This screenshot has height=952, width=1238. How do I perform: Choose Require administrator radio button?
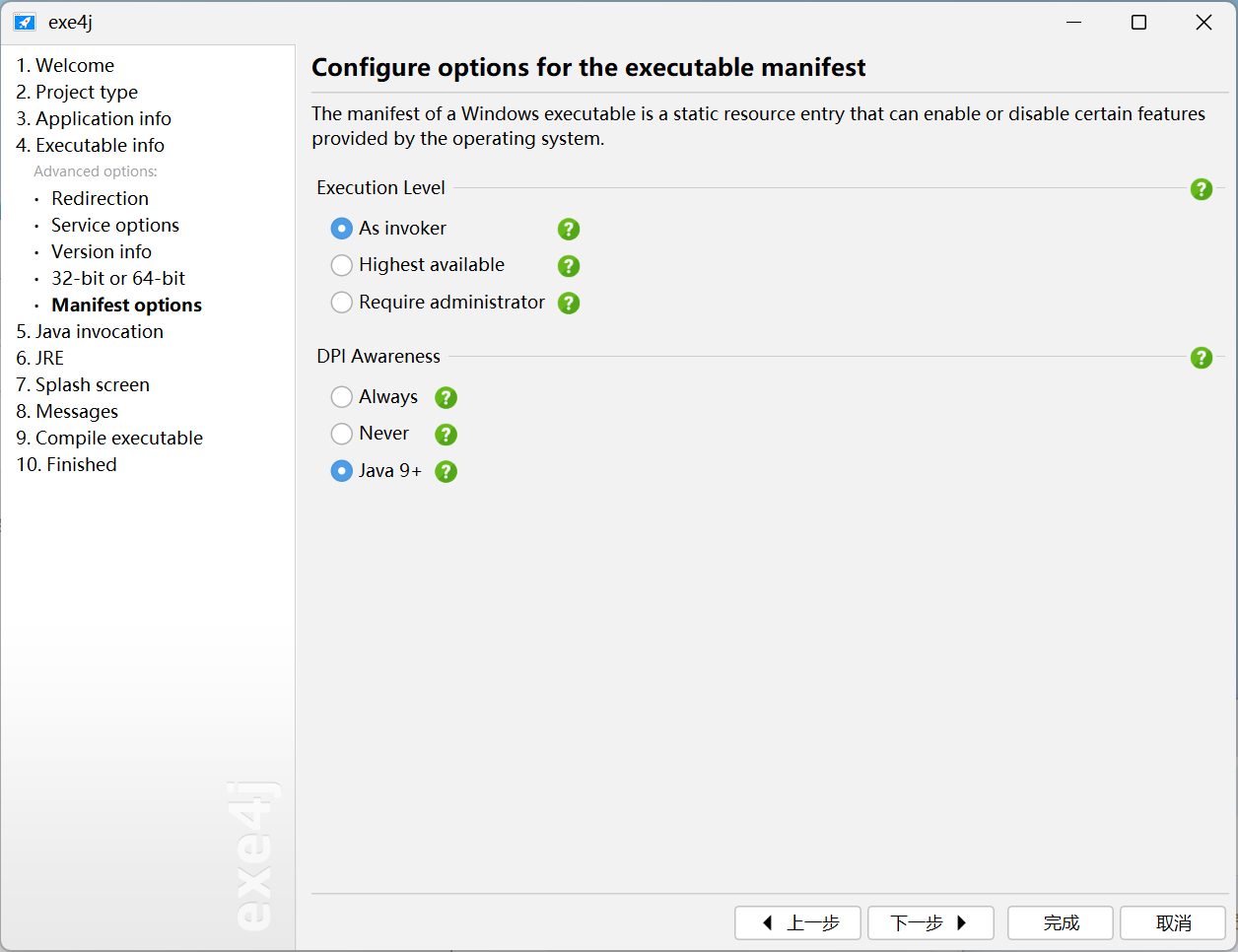tap(342, 303)
